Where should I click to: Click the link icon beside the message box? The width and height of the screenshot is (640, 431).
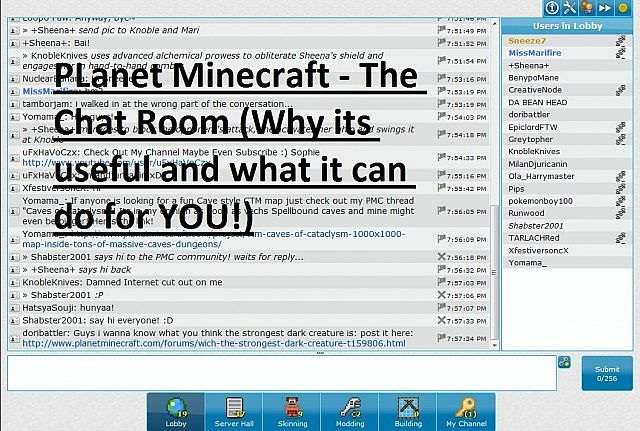(x=564, y=362)
